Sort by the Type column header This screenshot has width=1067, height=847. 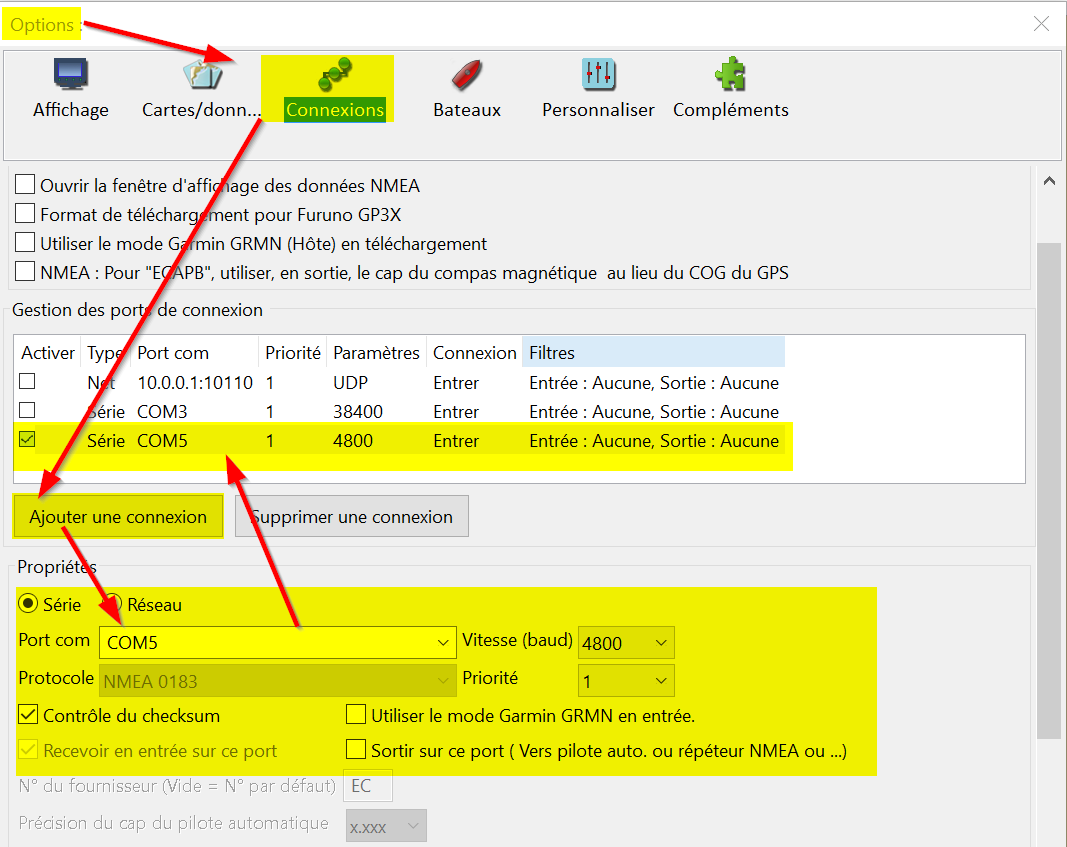pos(105,353)
